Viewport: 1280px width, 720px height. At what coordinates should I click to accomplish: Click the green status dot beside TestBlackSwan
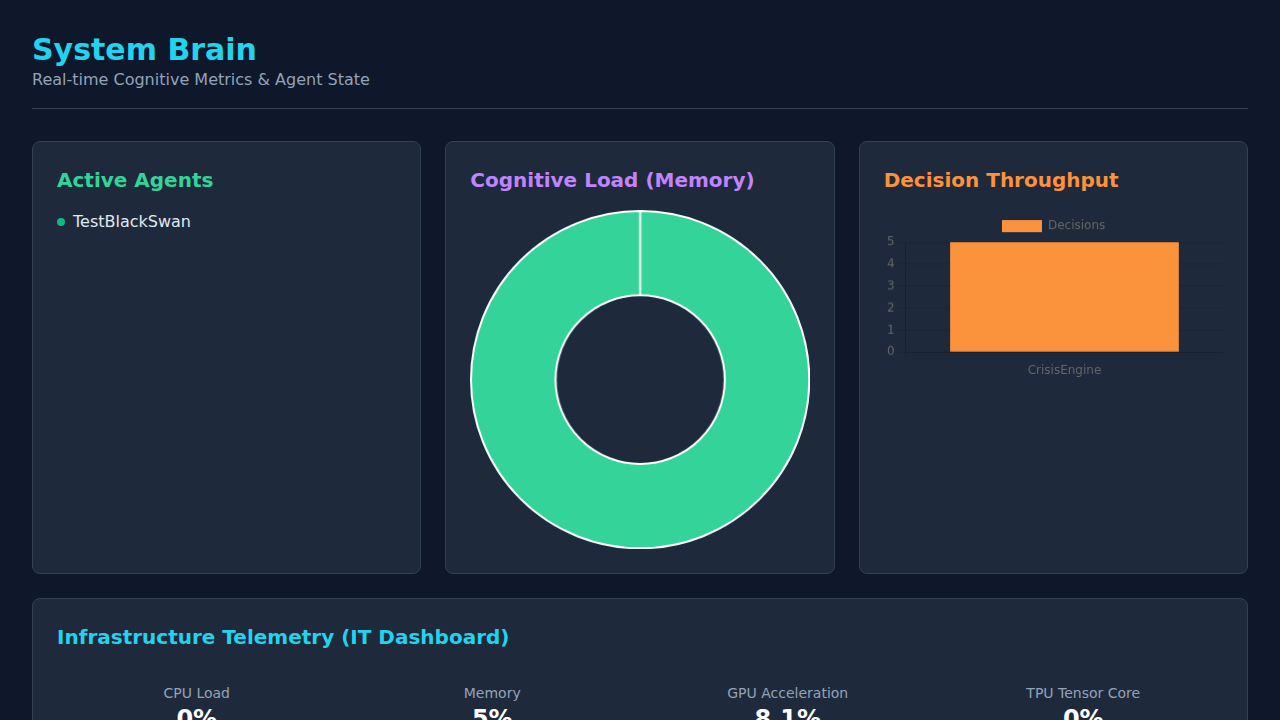(61, 222)
